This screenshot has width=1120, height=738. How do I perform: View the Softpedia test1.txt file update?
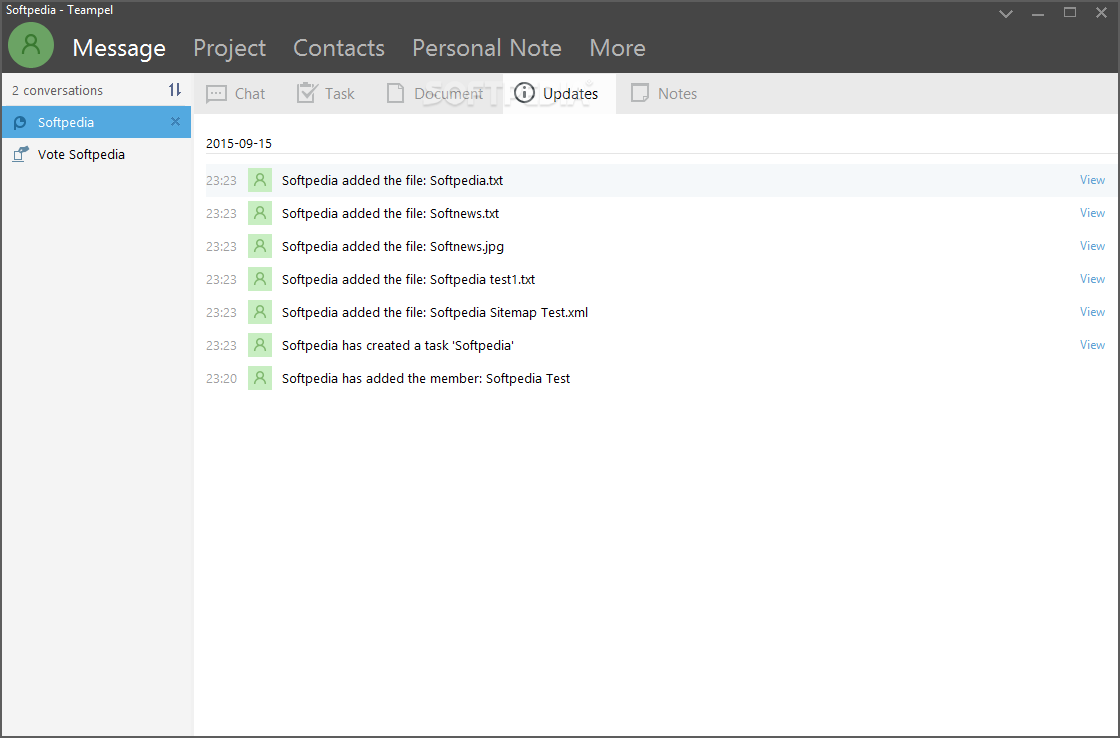pos(1092,279)
